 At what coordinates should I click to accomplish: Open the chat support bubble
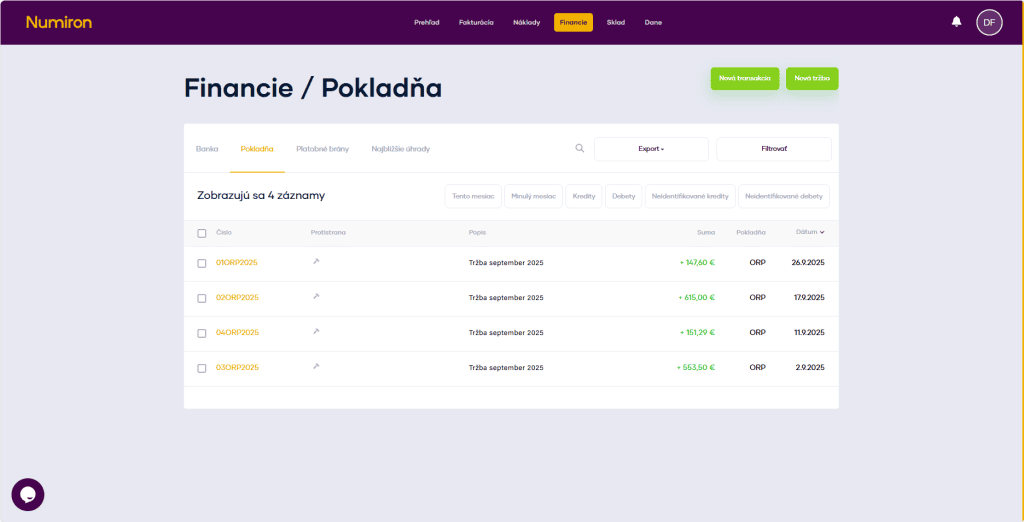(x=28, y=494)
